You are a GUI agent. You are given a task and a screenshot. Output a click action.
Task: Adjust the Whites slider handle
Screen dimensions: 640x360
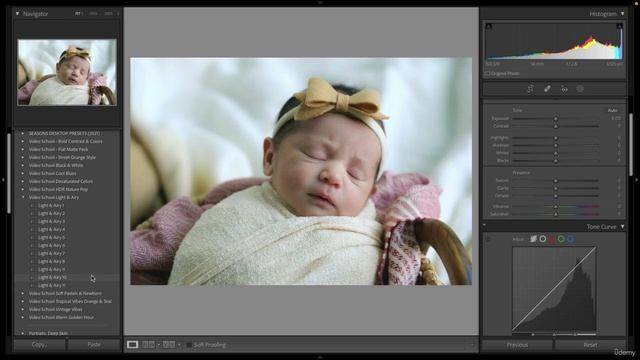556,153
